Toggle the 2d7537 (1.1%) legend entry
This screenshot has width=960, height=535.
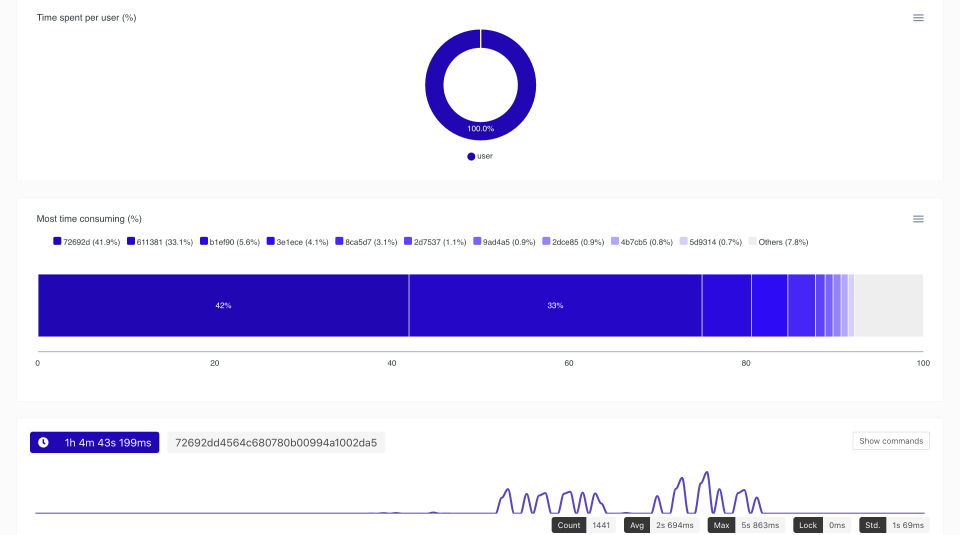[x=435, y=242]
